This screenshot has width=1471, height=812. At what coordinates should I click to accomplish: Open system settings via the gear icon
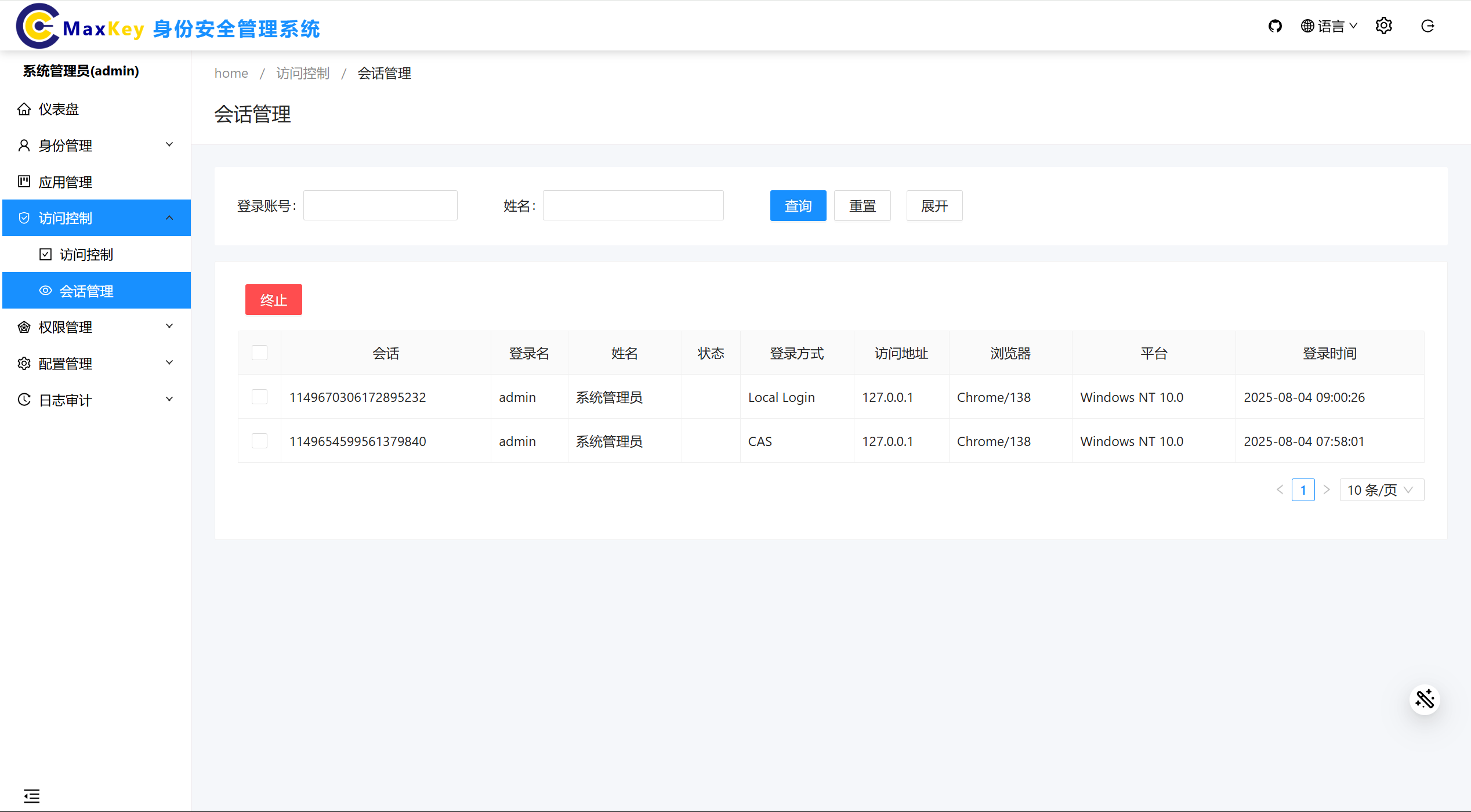pos(1384,26)
